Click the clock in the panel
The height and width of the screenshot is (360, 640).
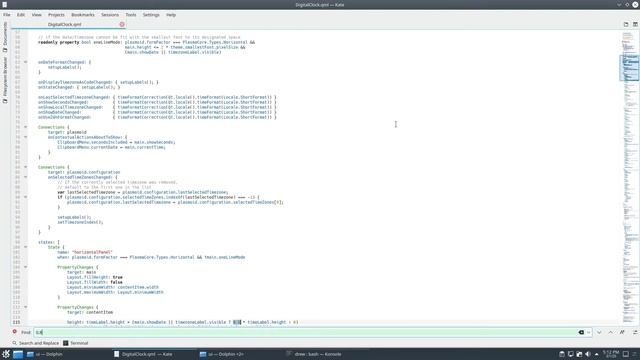click(x=611, y=354)
